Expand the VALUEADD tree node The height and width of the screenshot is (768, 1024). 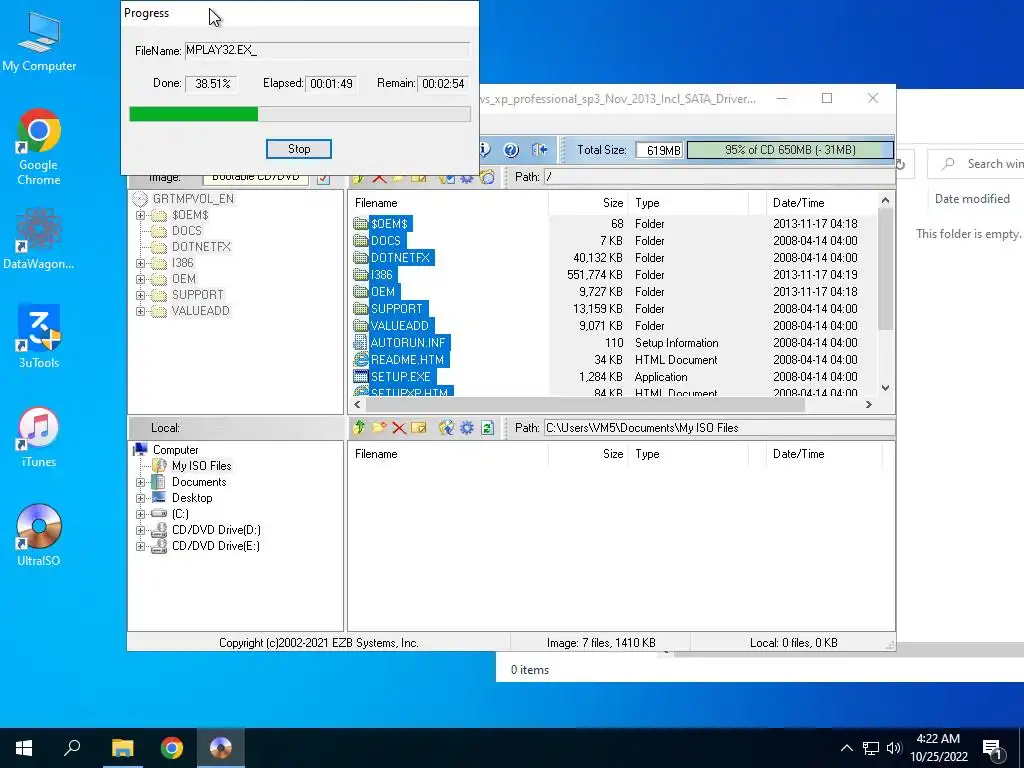click(x=140, y=311)
